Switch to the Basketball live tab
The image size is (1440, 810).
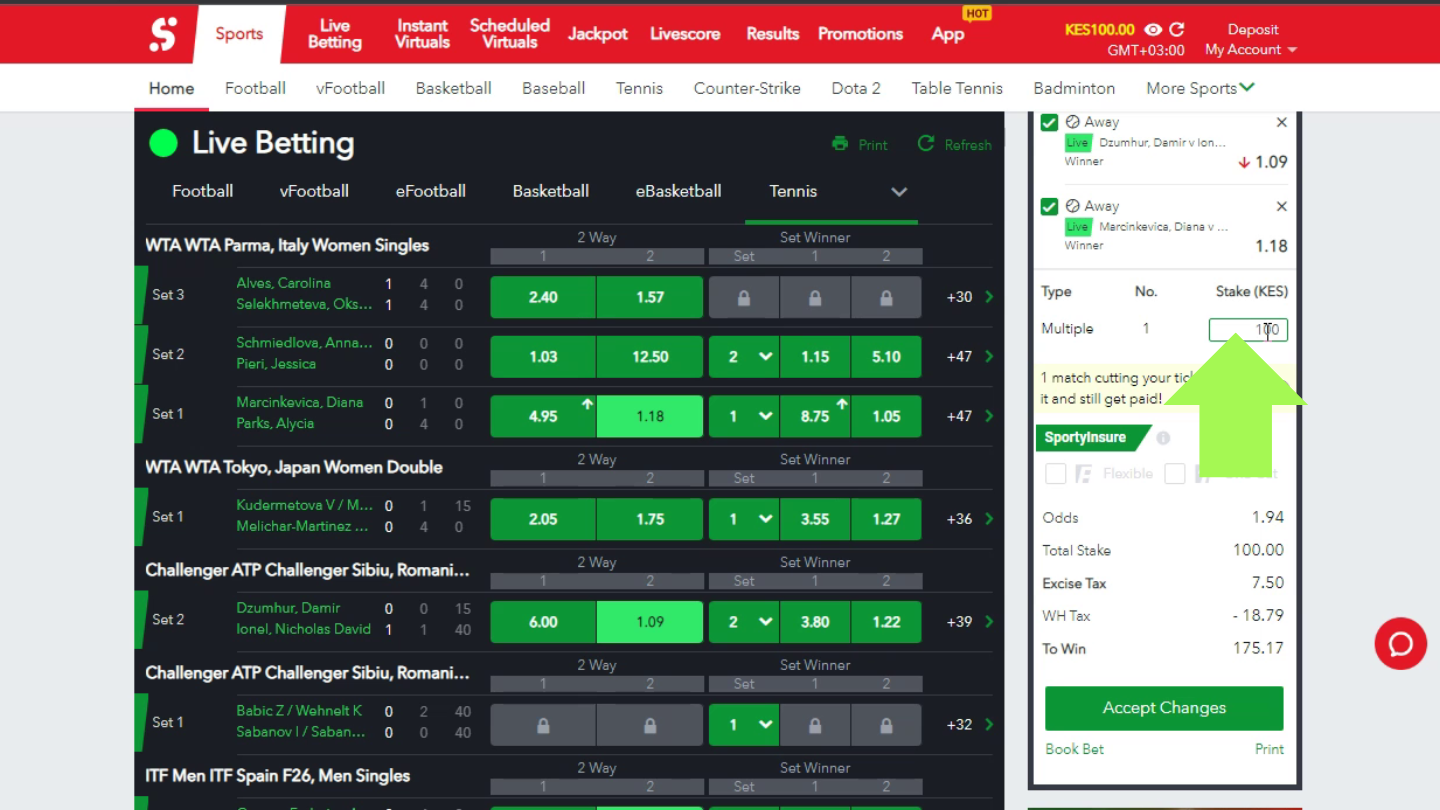coord(550,191)
